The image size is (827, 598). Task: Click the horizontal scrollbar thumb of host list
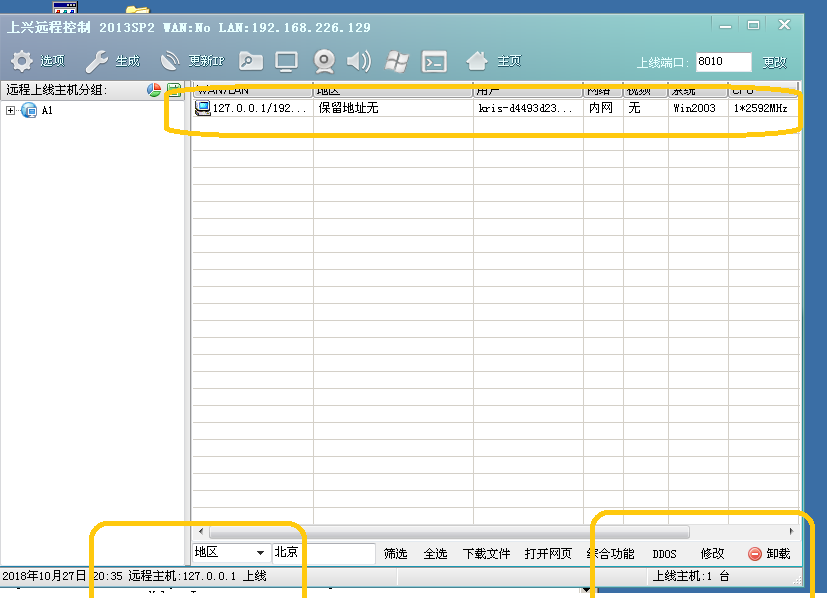449,532
